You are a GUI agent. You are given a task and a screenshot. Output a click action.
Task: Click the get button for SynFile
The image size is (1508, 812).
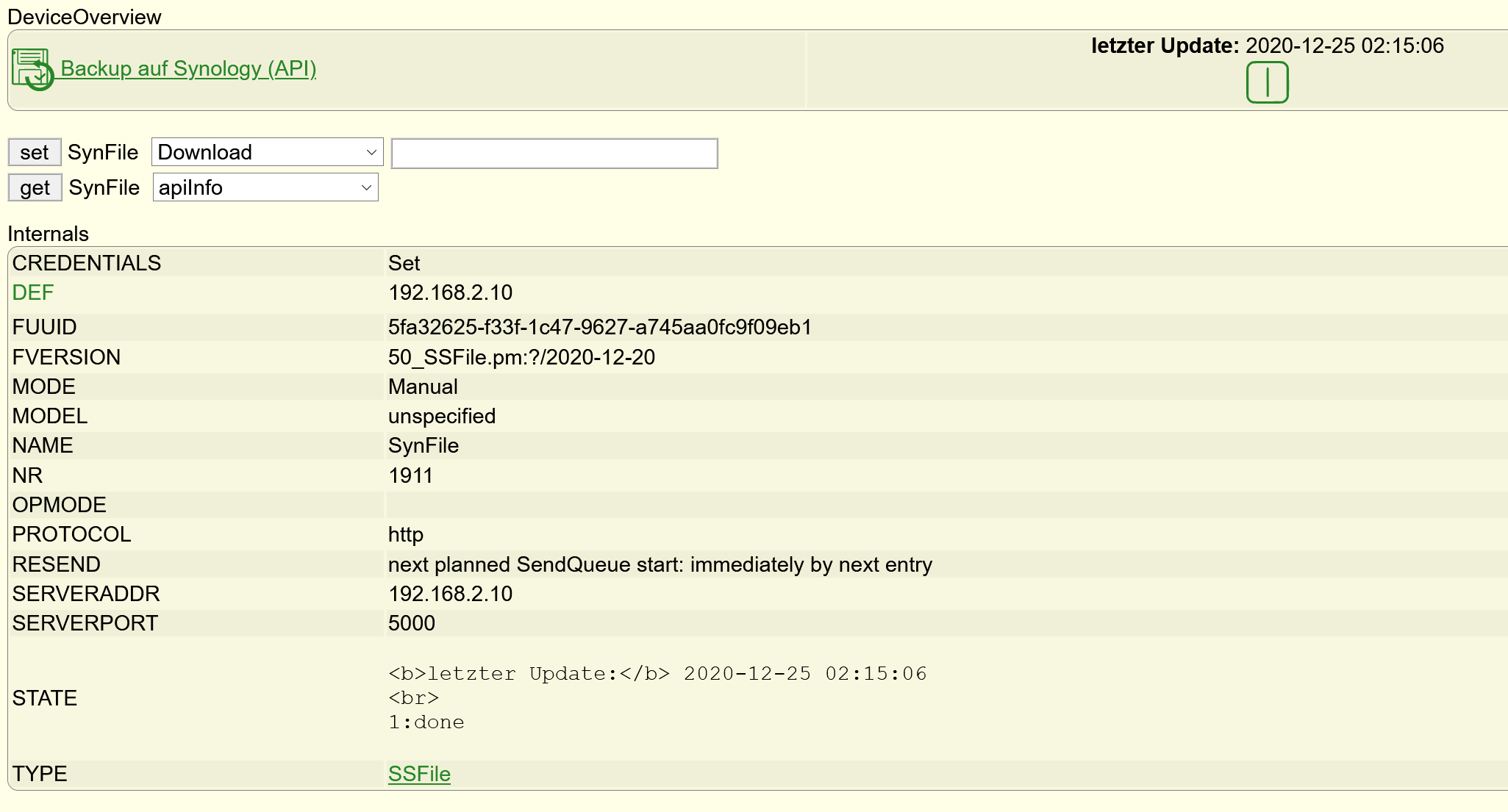point(35,188)
